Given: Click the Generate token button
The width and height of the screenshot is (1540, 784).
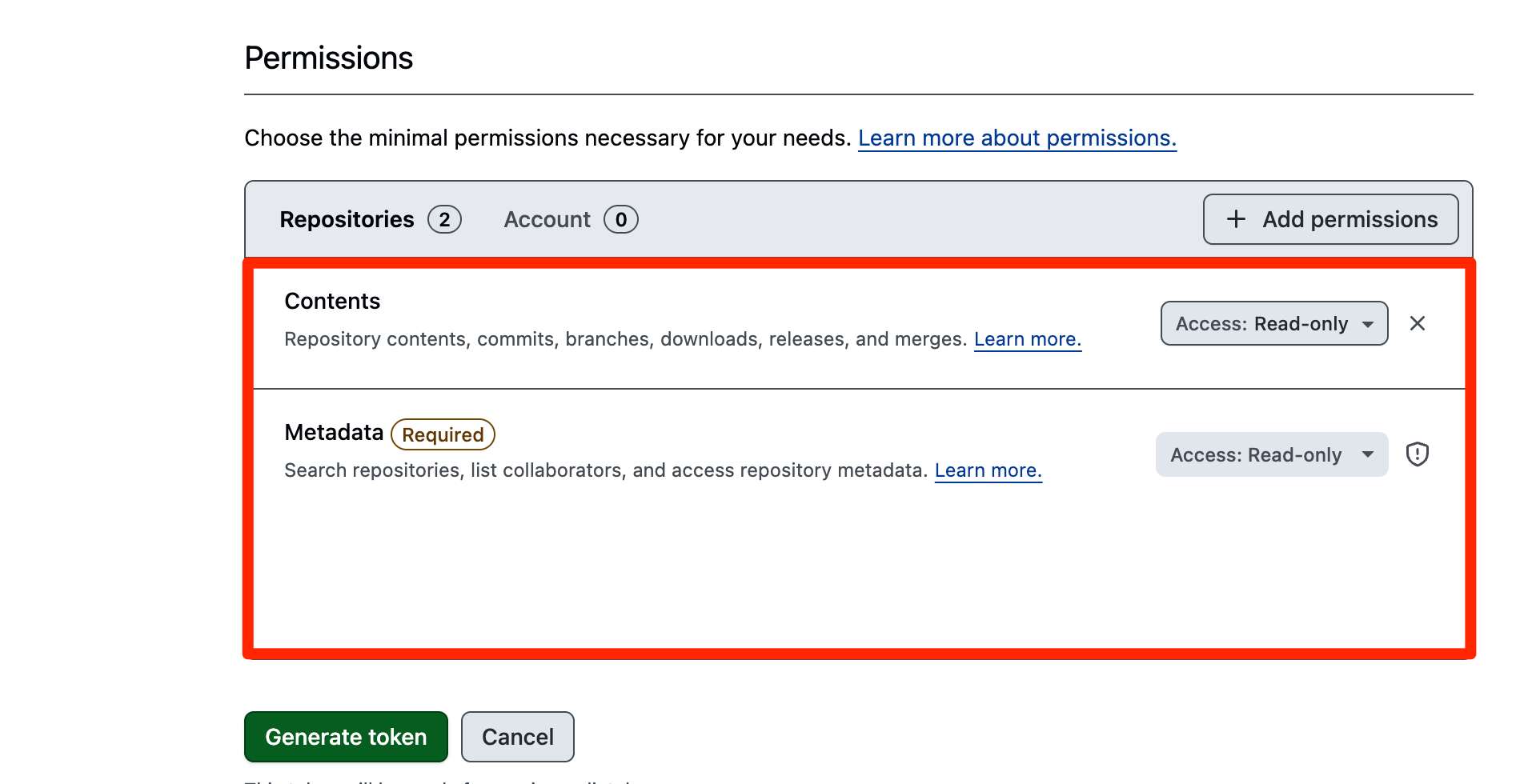Looking at the screenshot, I should pyautogui.click(x=346, y=737).
